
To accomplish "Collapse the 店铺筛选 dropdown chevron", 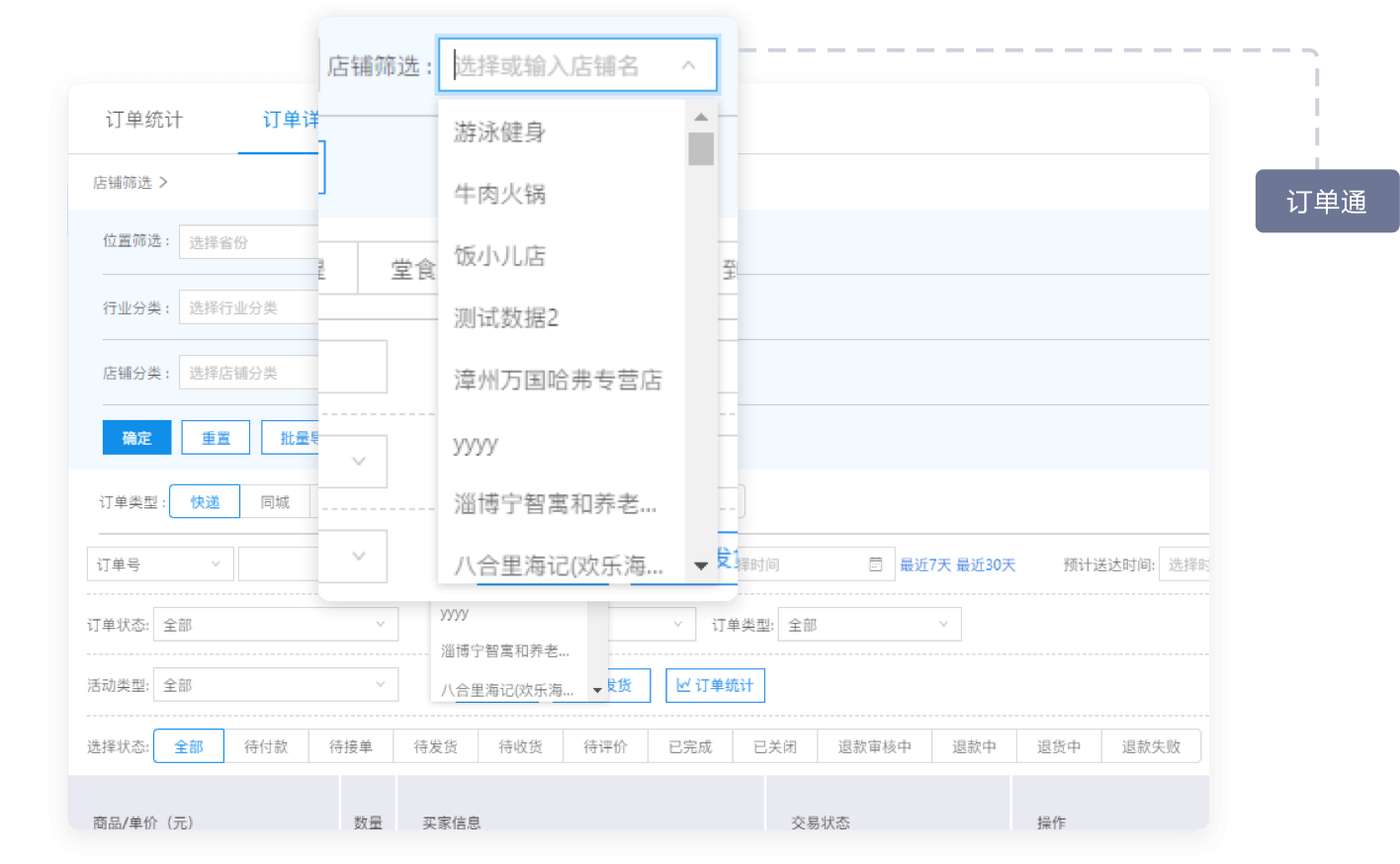I will (x=688, y=65).
